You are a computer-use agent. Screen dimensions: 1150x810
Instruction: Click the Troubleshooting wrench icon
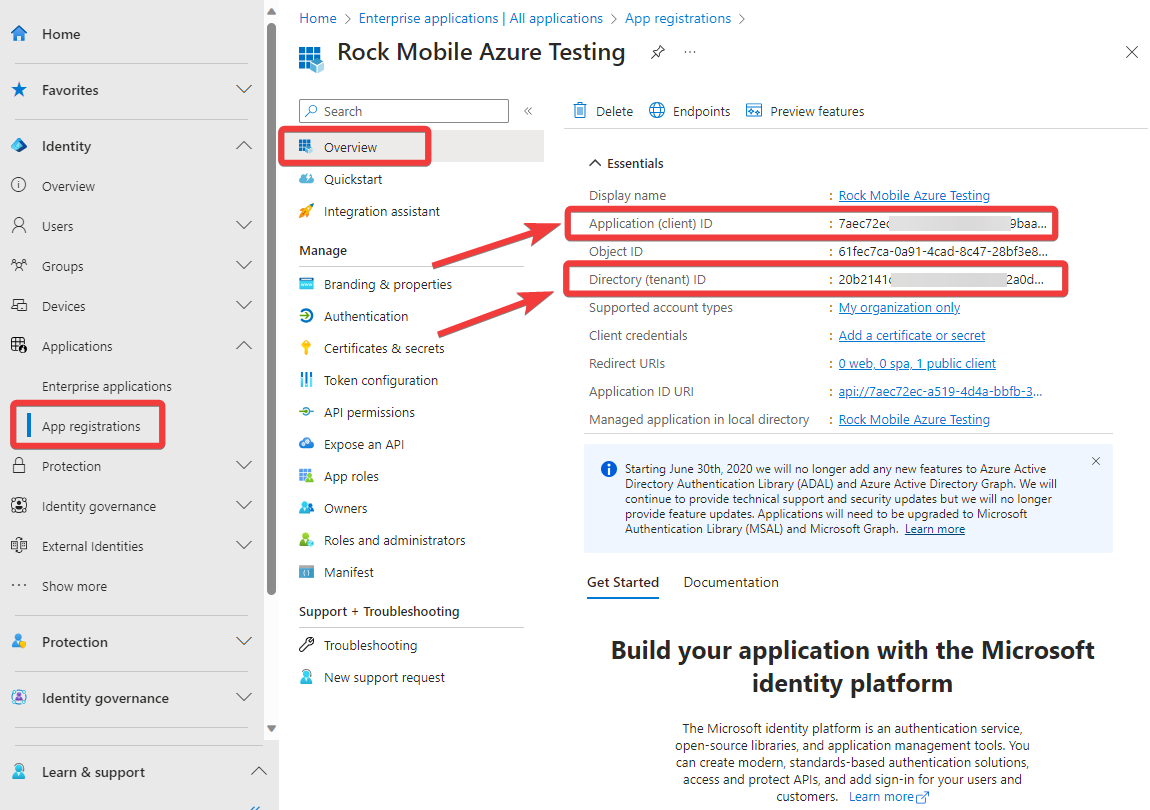pos(307,644)
